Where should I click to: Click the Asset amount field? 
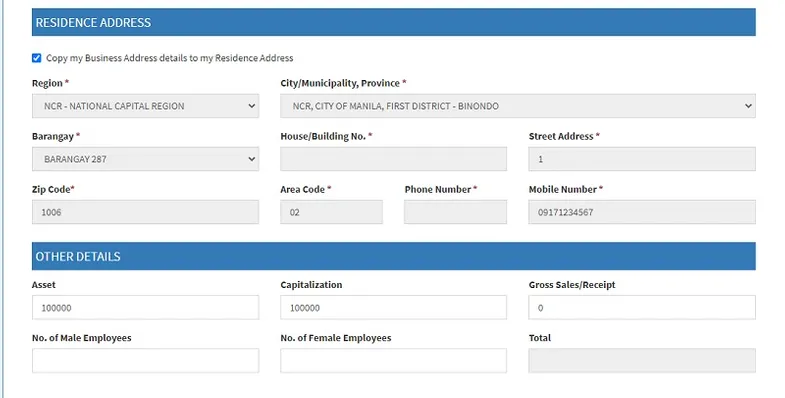pyautogui.click(x=145, y=307)
